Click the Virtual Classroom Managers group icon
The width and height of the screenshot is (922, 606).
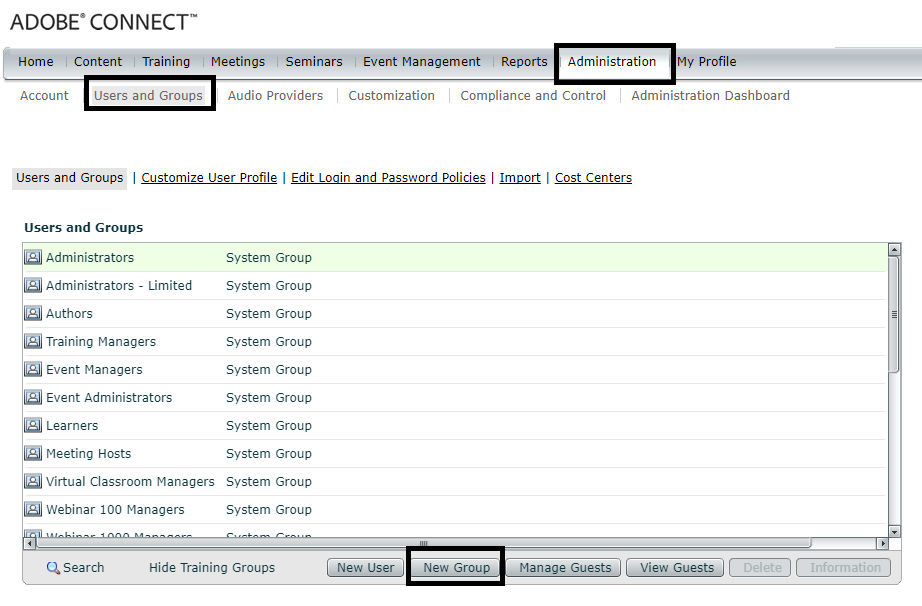[x=33, y=481]
